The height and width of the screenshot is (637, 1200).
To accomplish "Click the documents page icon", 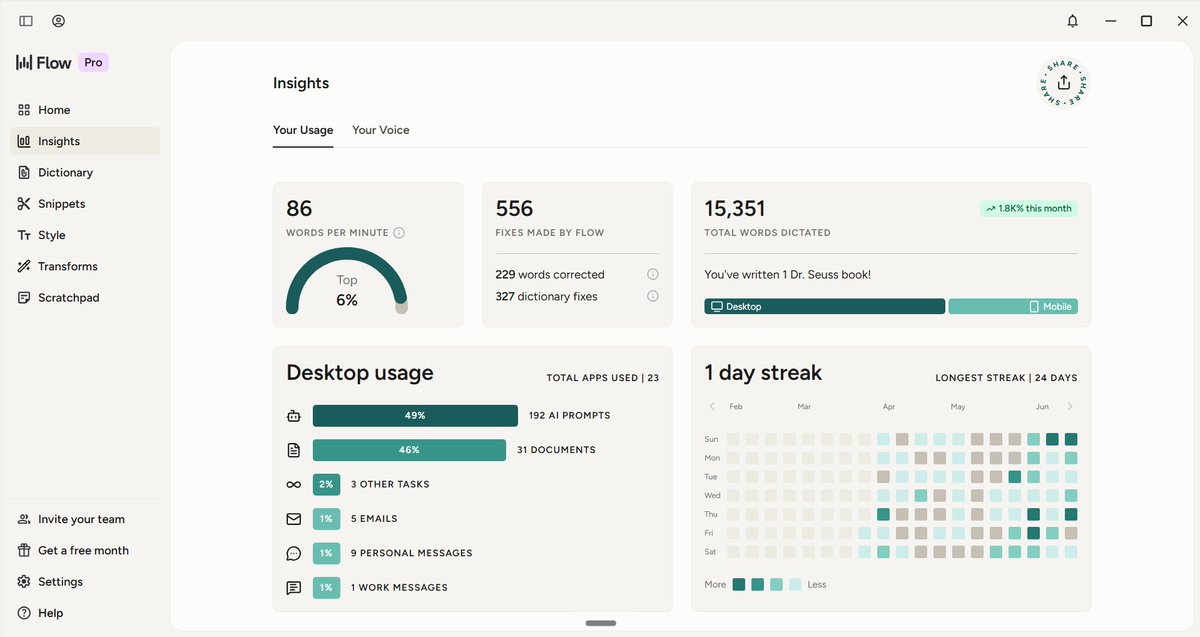I will (x=294, y=450).
